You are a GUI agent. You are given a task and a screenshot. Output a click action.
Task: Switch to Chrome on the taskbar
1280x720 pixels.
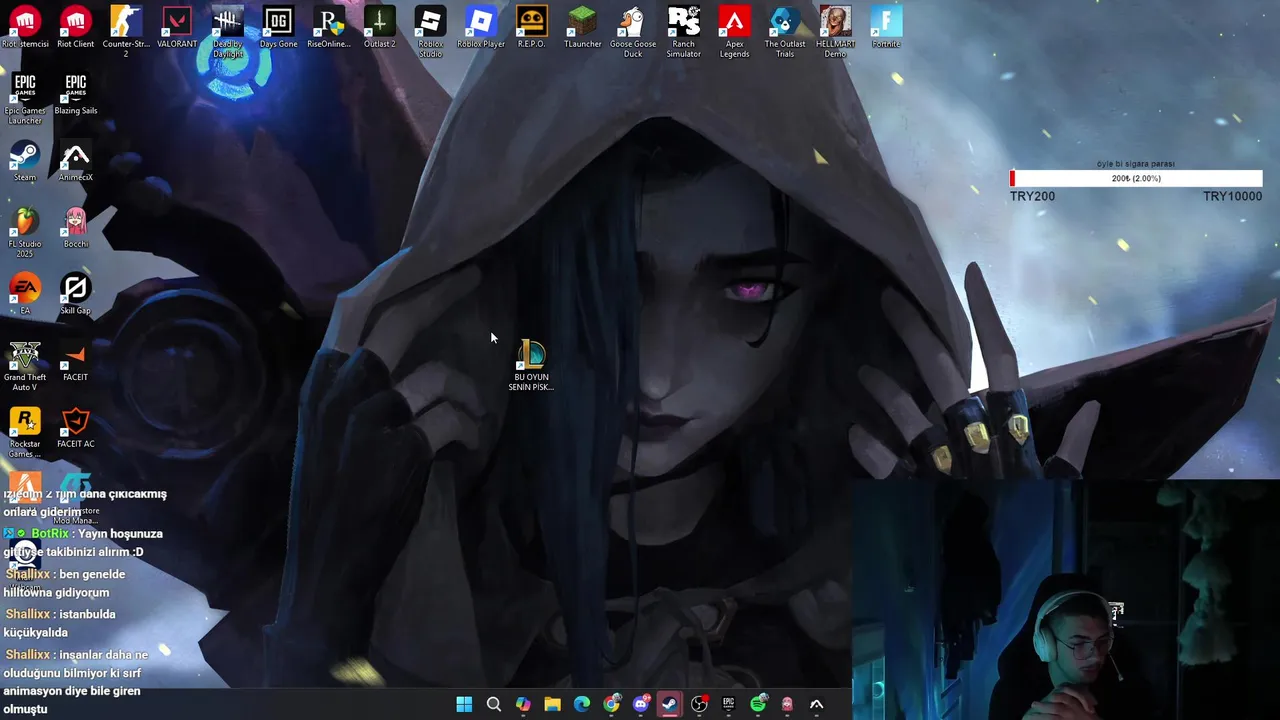pos(611,704)
